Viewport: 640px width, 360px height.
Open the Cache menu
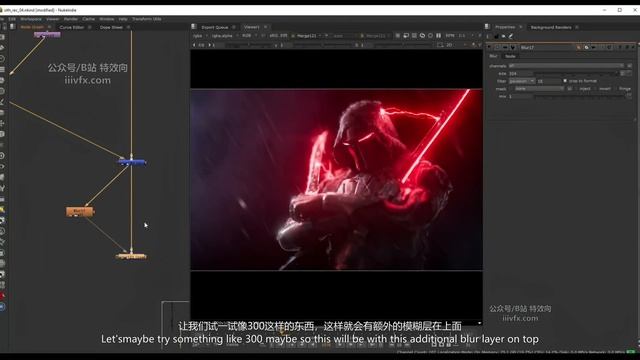click(x=89, y=19)
